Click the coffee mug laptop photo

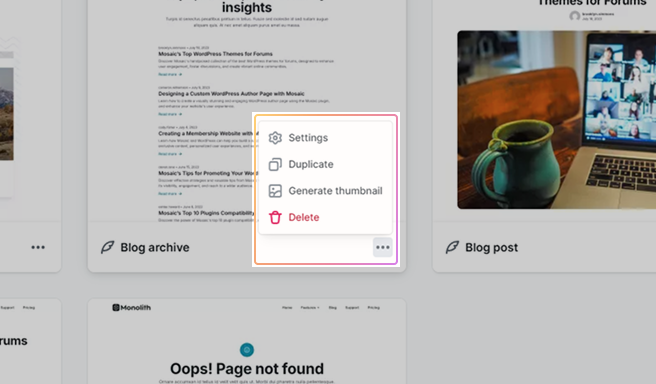click(556, 120)
